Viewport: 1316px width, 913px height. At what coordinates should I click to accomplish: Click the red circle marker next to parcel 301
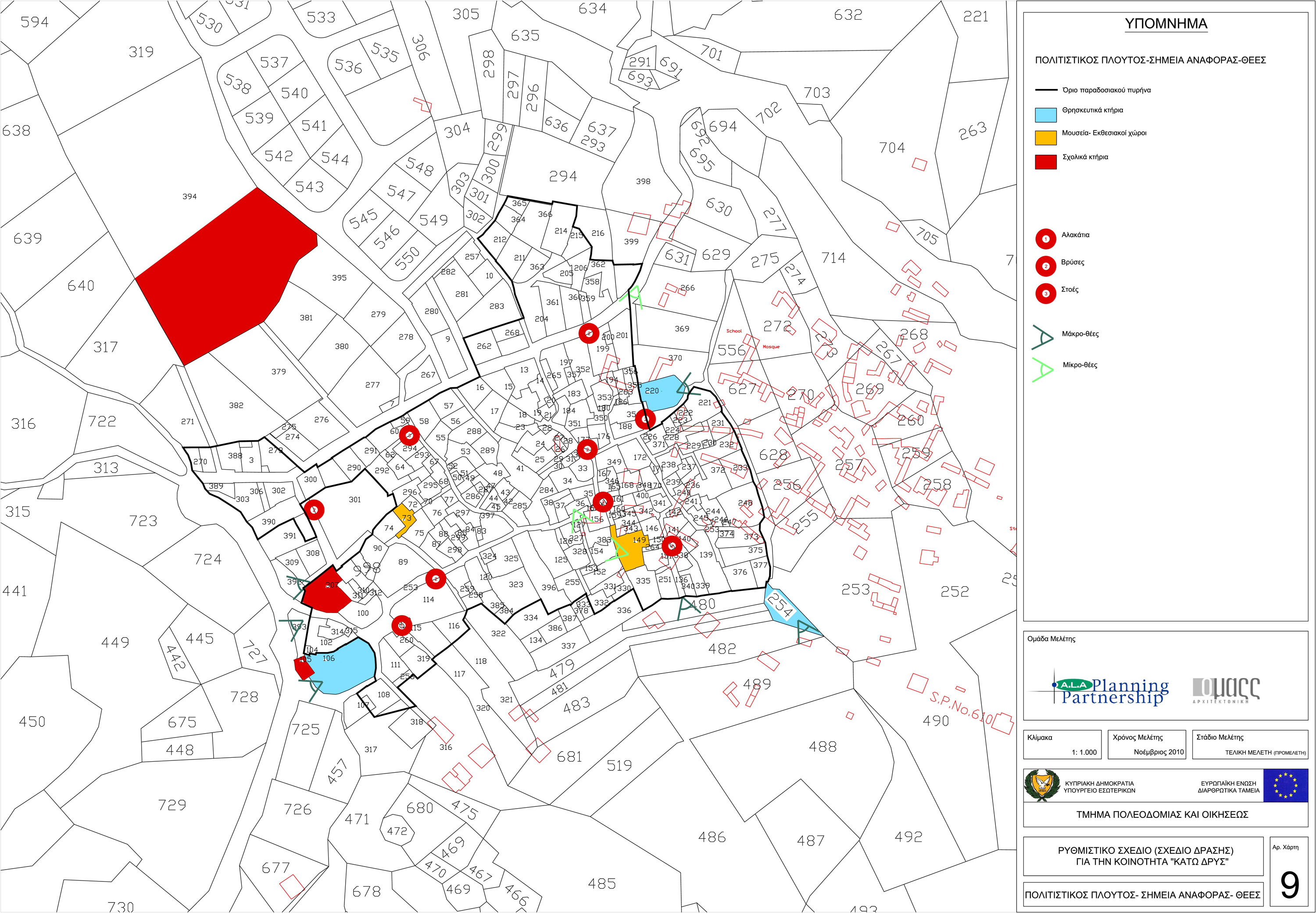314,509
